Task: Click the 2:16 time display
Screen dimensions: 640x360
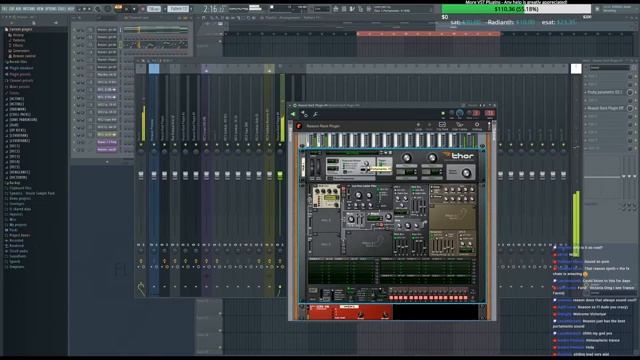Action: [213, 9]
